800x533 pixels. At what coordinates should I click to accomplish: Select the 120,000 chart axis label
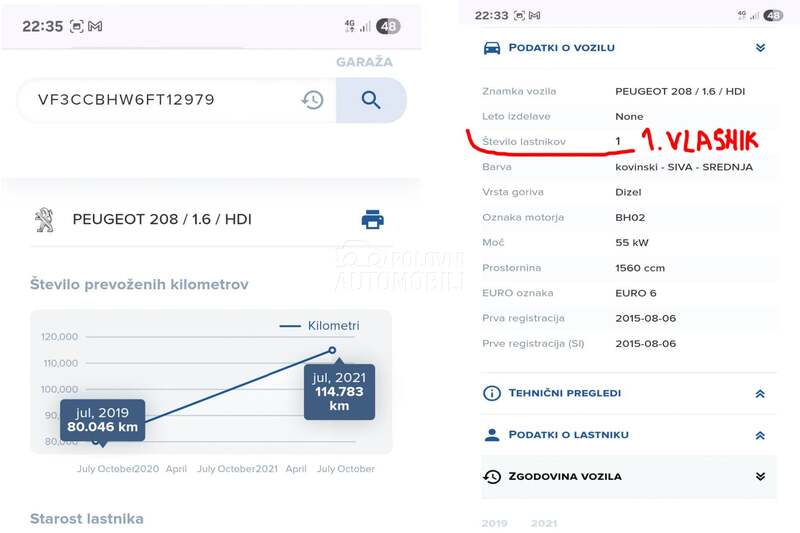[60, 337]
